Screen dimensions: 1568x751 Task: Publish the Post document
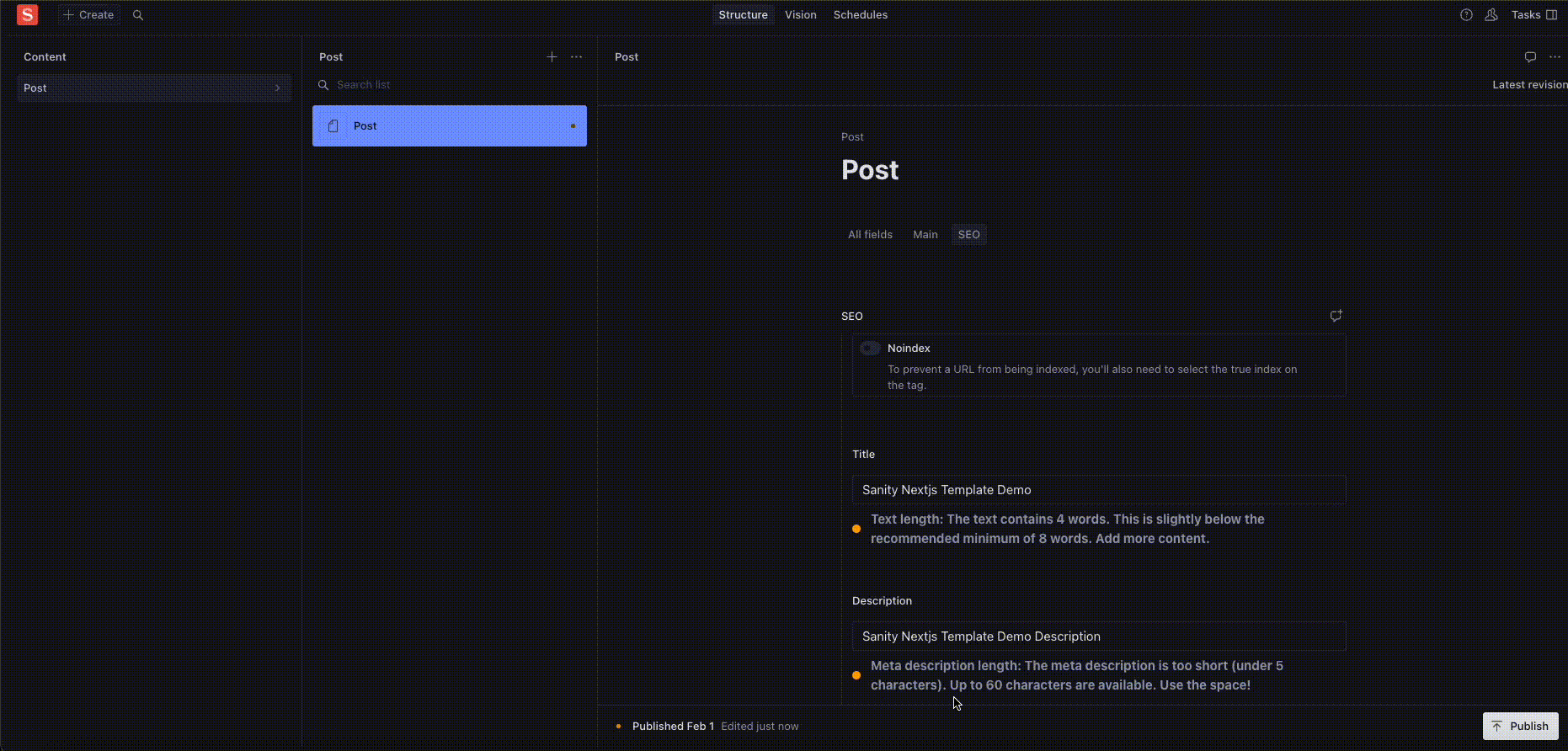tap(1520, 726)
